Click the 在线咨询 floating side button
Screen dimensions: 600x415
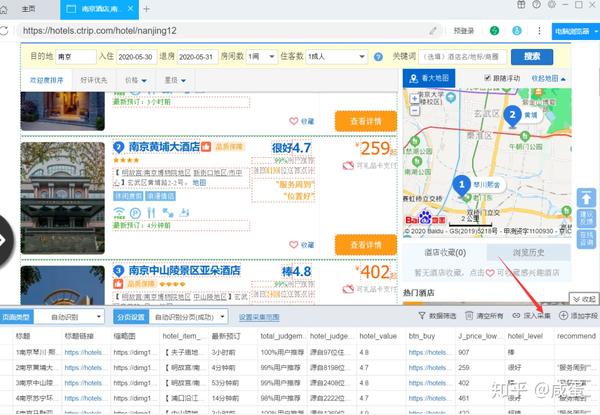(586, 239)
